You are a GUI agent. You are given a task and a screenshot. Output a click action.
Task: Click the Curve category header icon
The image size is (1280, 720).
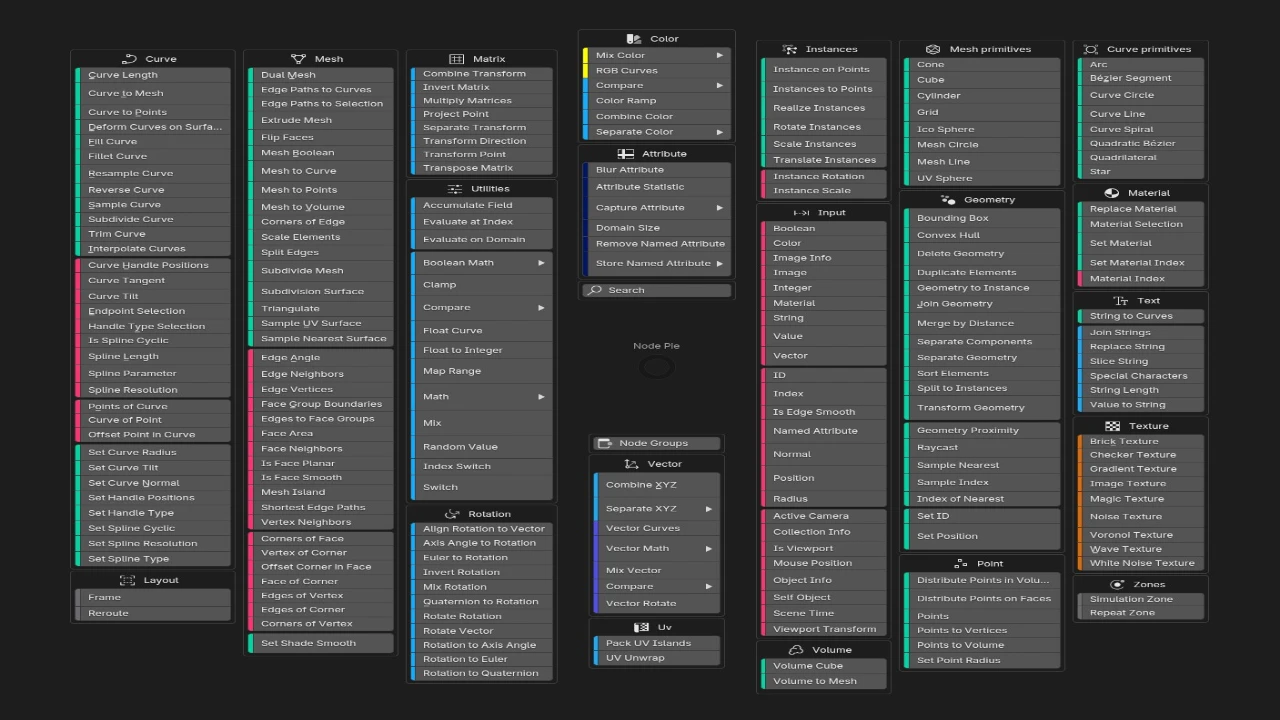tap(129, 59)
